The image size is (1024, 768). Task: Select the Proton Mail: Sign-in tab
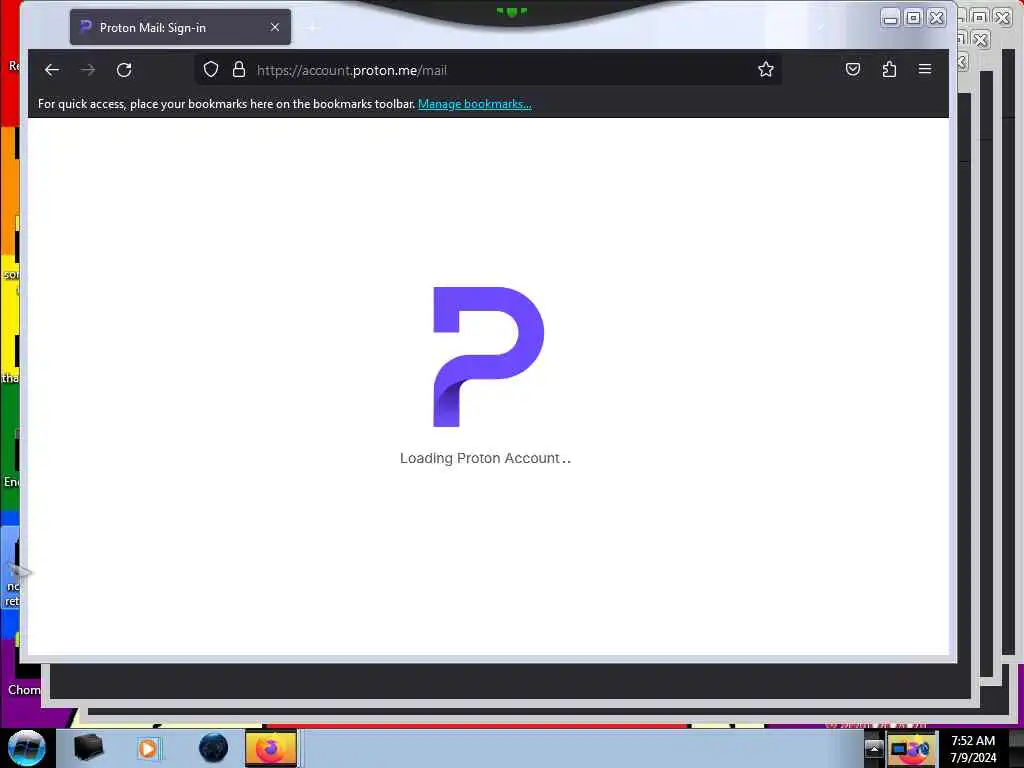[x=180, y=27]
